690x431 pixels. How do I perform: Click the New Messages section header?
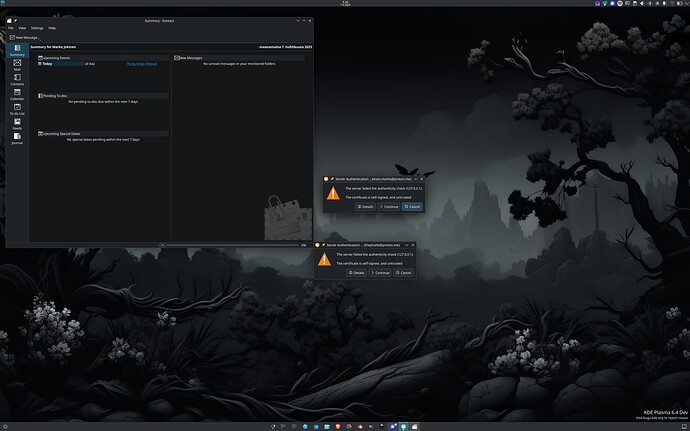pyautogui.click(x=239, y=58)
